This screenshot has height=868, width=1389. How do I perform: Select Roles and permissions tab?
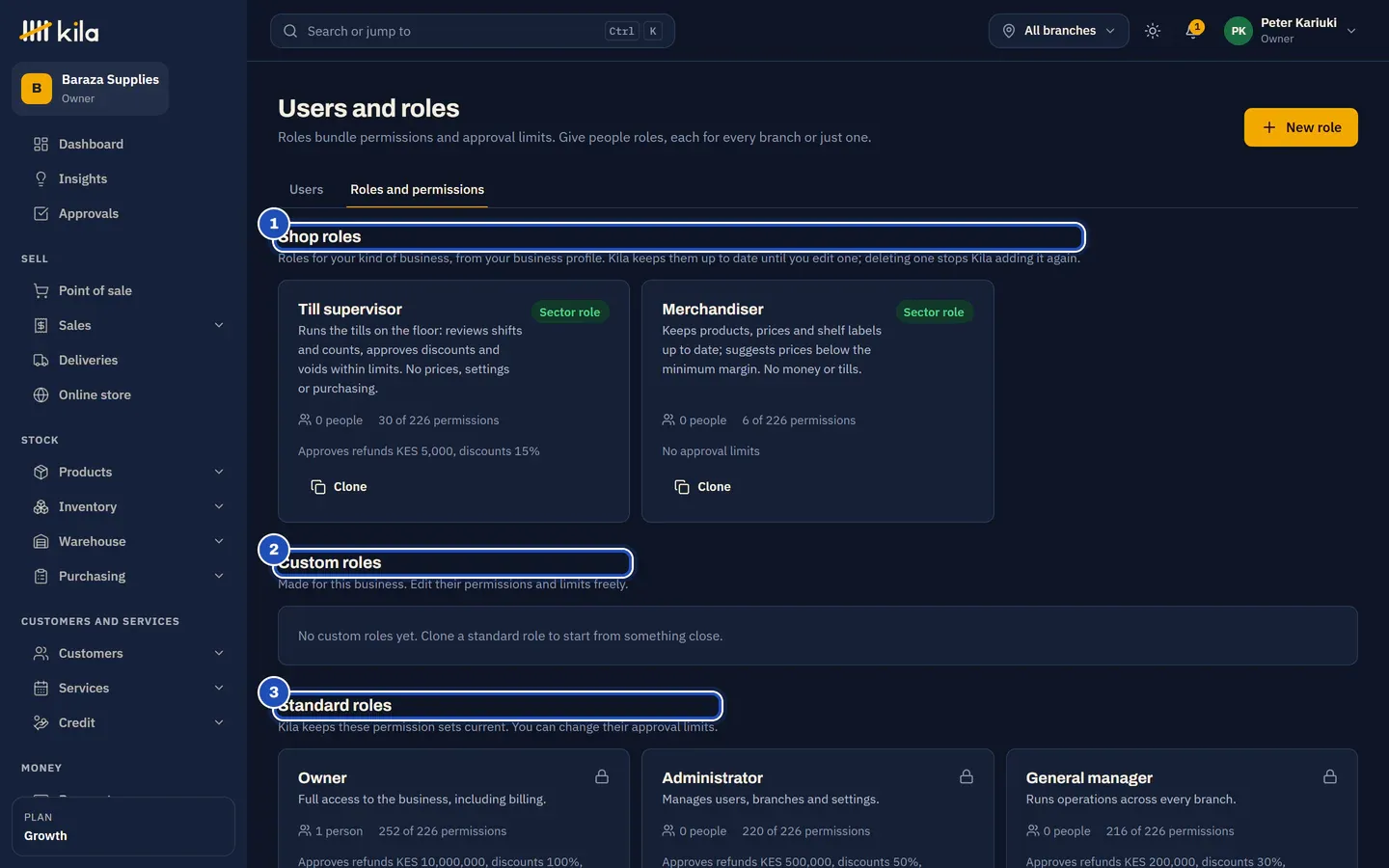pyautogui.click(x=417, y=189)
